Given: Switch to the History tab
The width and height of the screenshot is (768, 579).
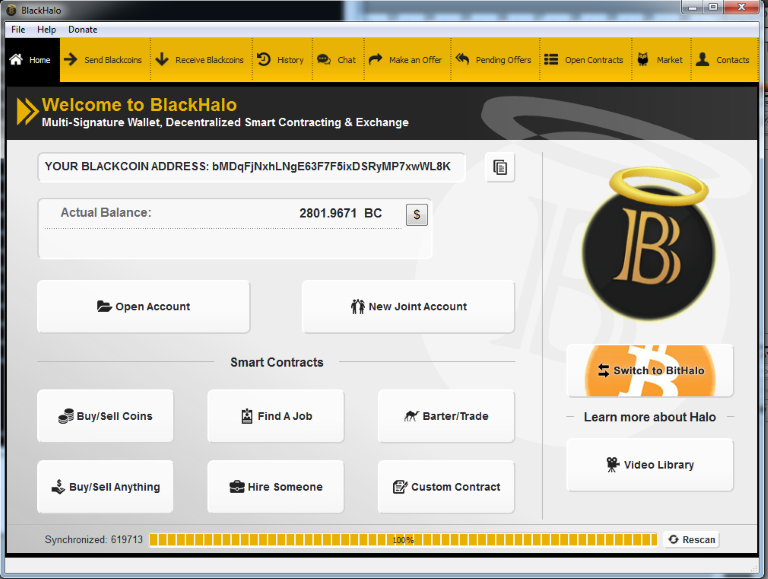Looking at the screenshot, I should (282, 60).
